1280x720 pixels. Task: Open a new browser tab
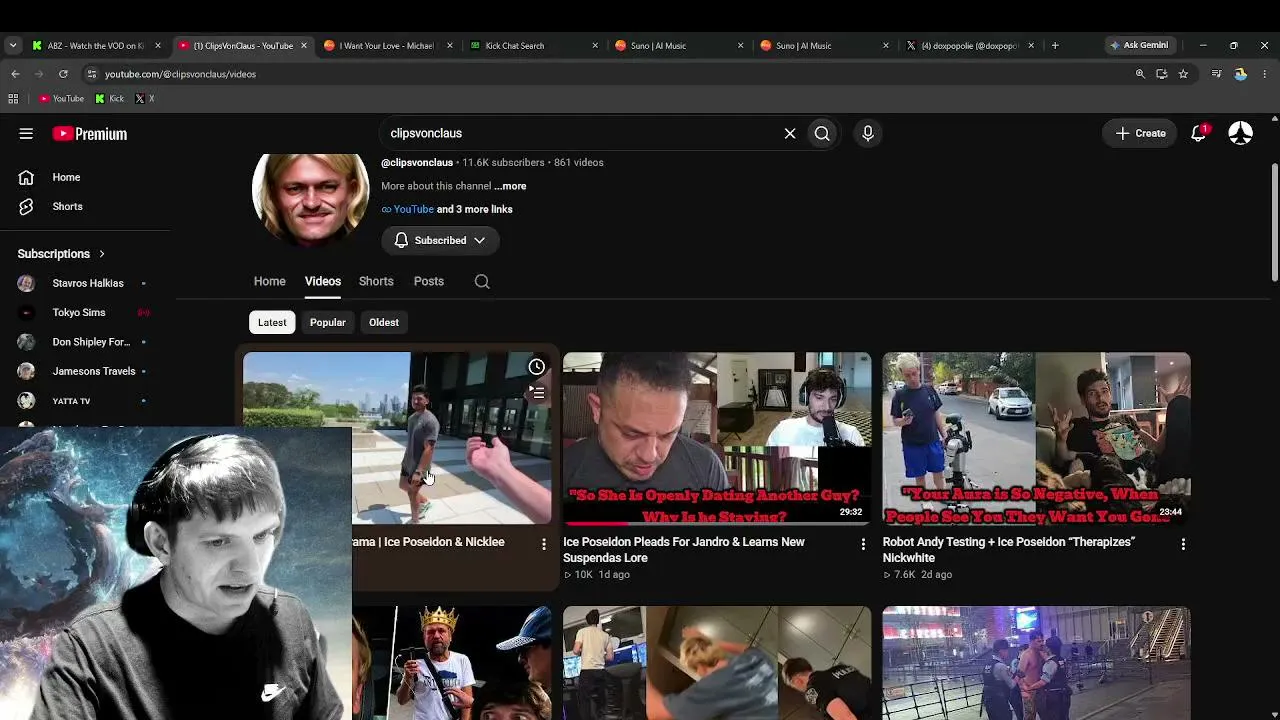[x=1055, y=45]
